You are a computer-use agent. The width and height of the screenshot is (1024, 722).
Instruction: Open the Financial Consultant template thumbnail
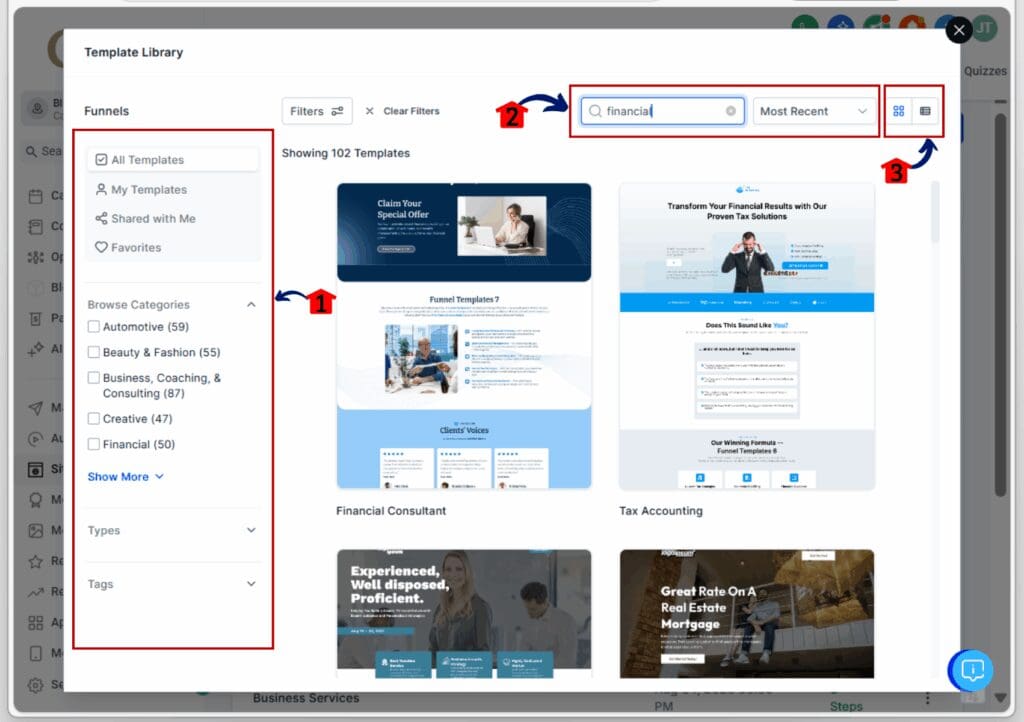(464, 335)
